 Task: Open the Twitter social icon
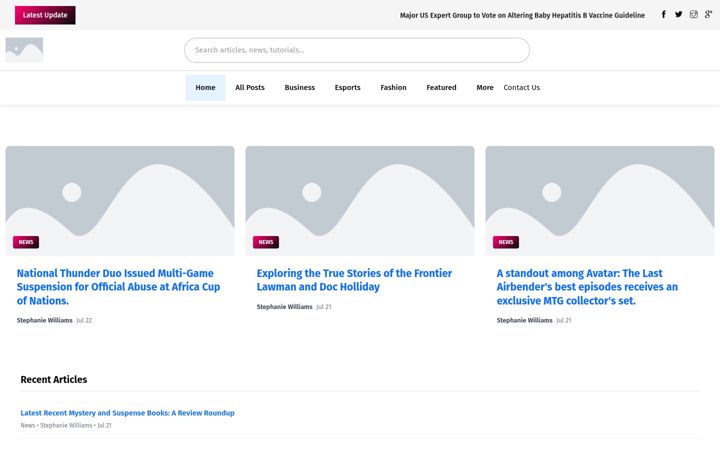pyautogui.click(x=679, y=15)
